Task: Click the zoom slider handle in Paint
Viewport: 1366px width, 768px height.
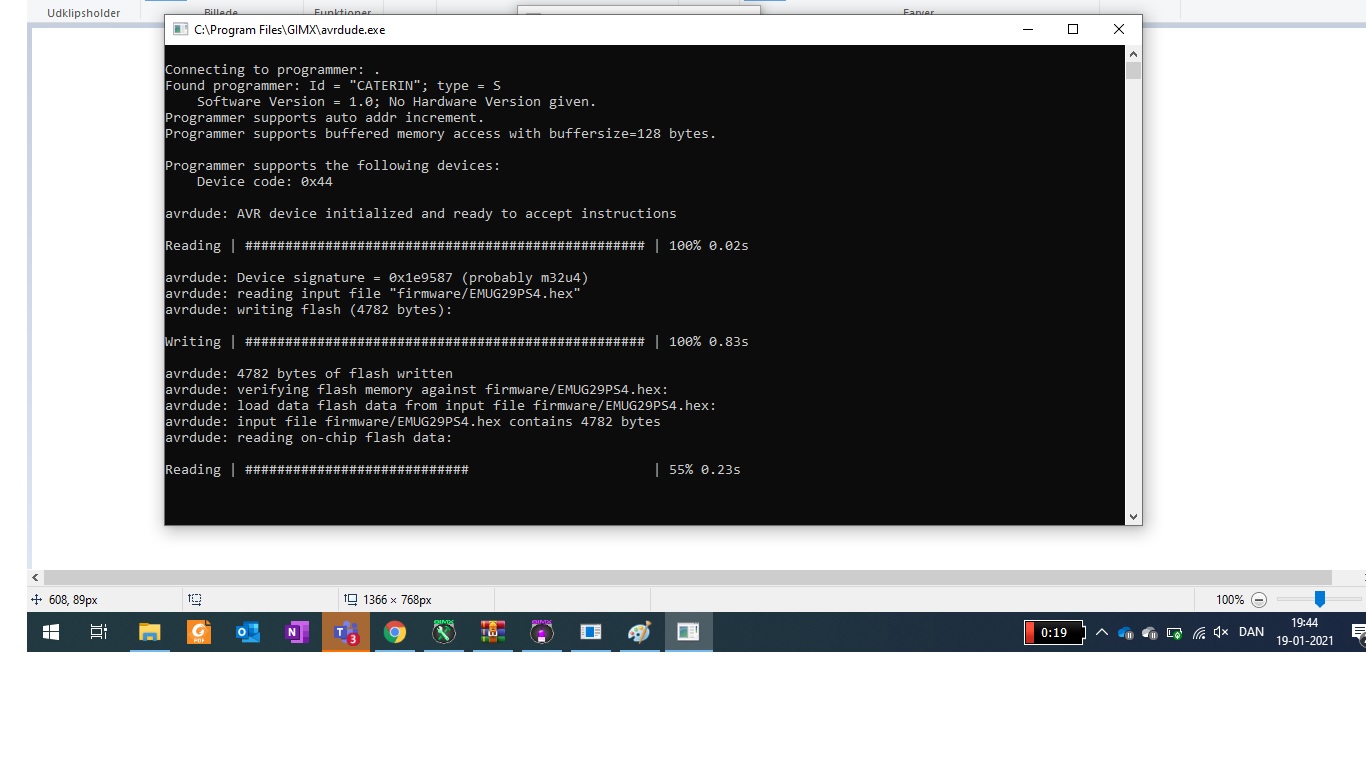Action: (1320, 599)
